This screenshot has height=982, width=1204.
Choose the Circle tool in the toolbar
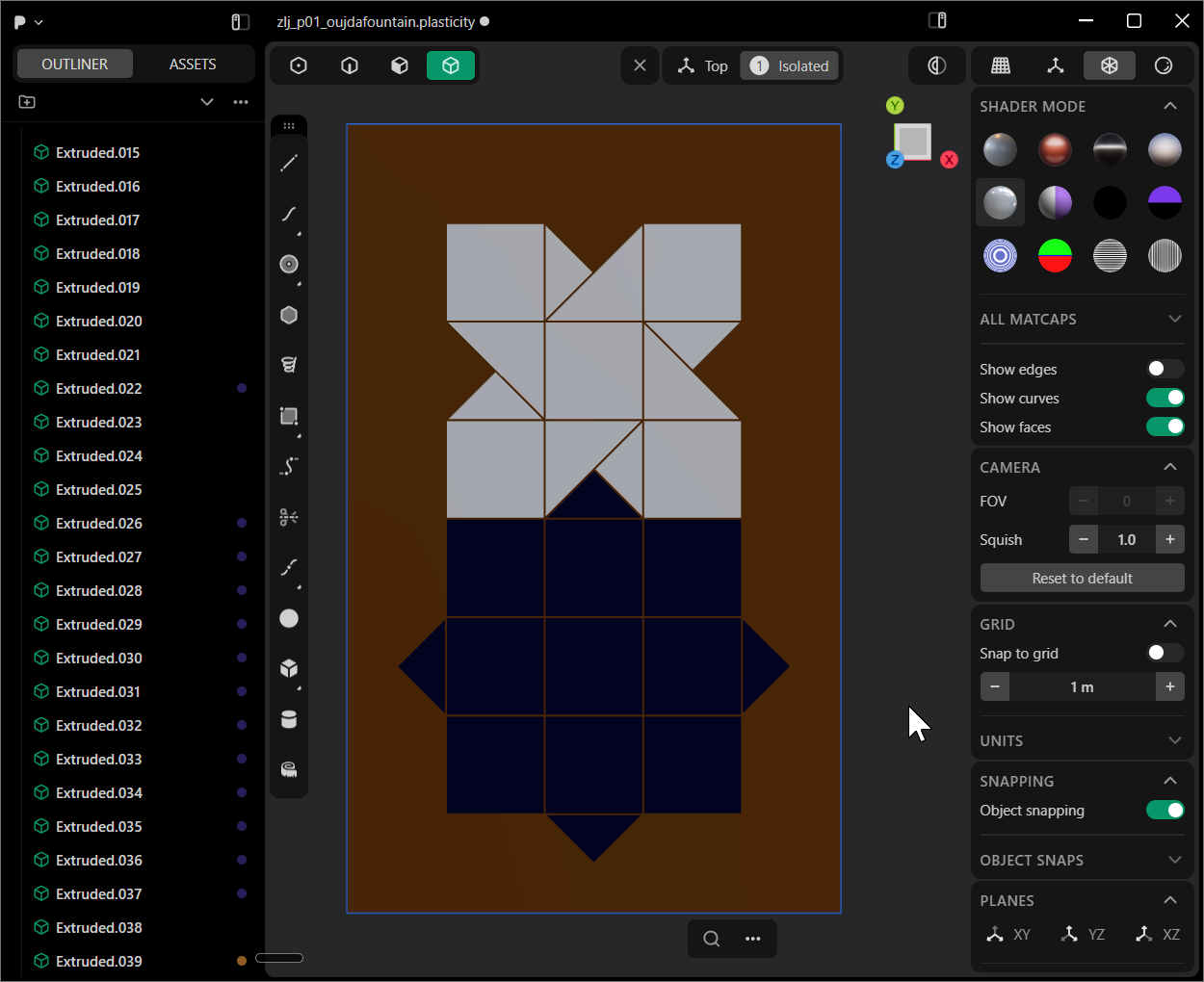click(289, 265)
